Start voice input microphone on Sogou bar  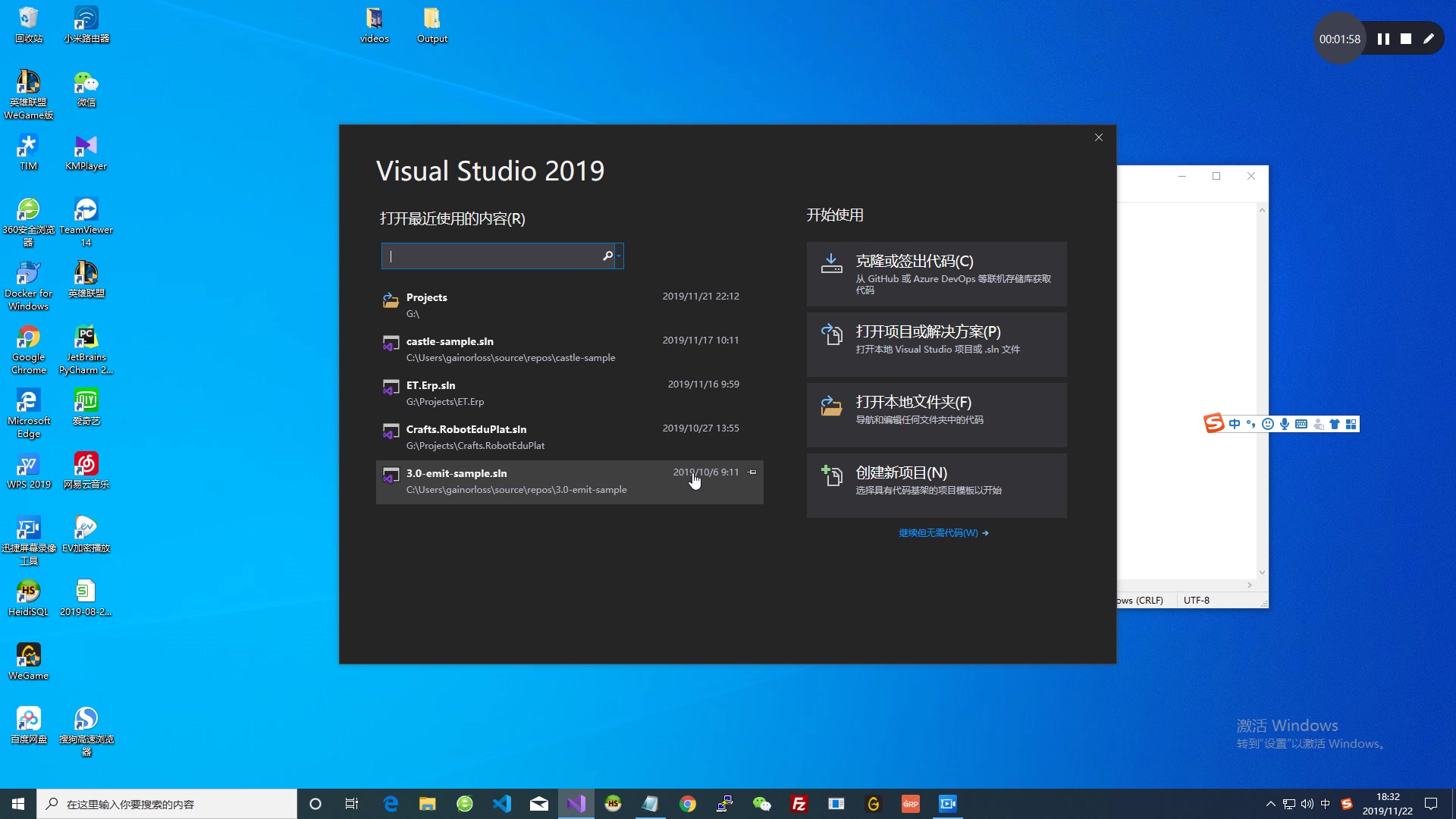1285,424
